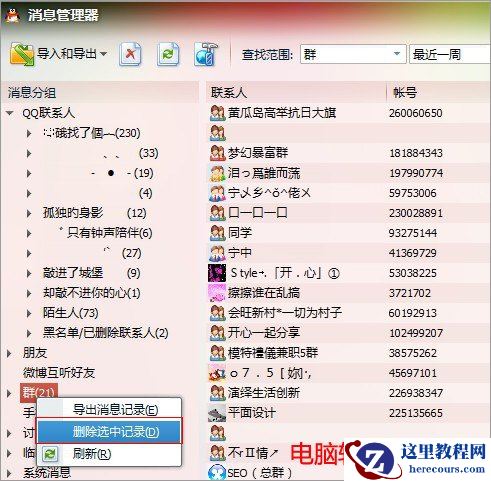Click group icon of 演绎生活创新

coord(218,393)
